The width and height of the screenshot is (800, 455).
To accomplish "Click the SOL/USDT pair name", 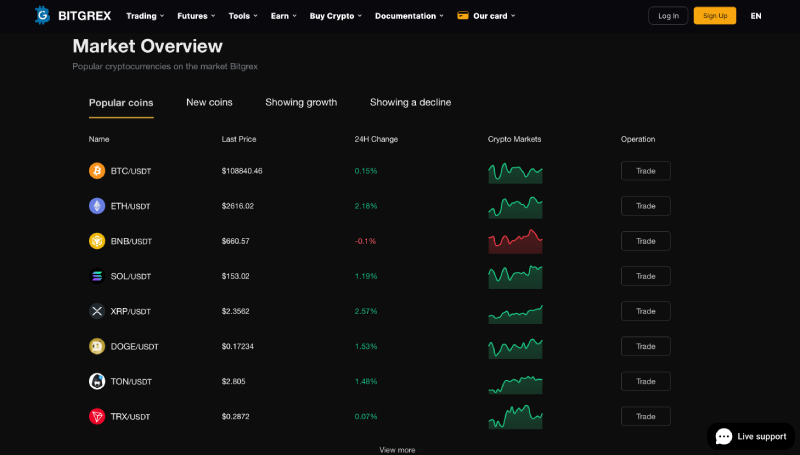I will 131,276.
